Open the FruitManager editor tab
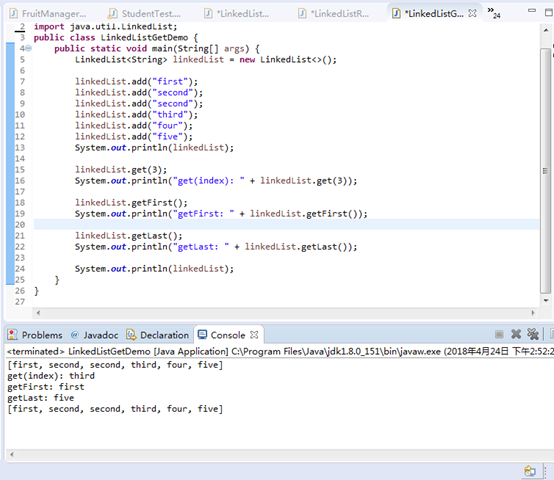The image size is (554, 480). click(48, 13)
